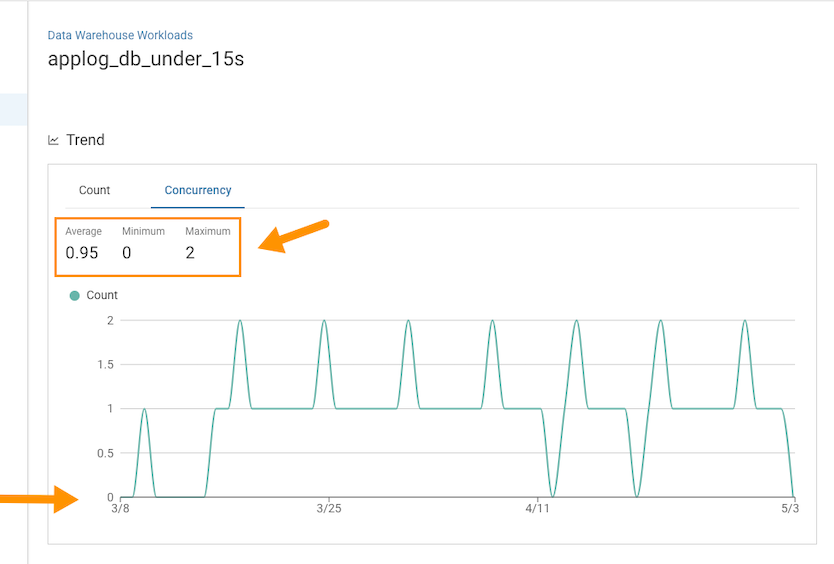Click the 4/11 date on x-axis
Viewport: 834px width, 564px height.
click(538, 509)
